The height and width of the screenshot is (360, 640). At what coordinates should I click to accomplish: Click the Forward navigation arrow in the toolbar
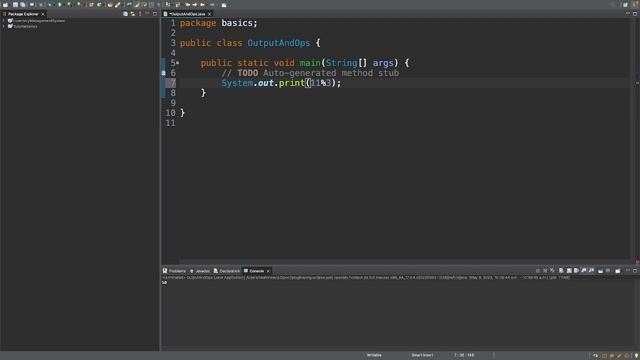[x=212, y=4]
